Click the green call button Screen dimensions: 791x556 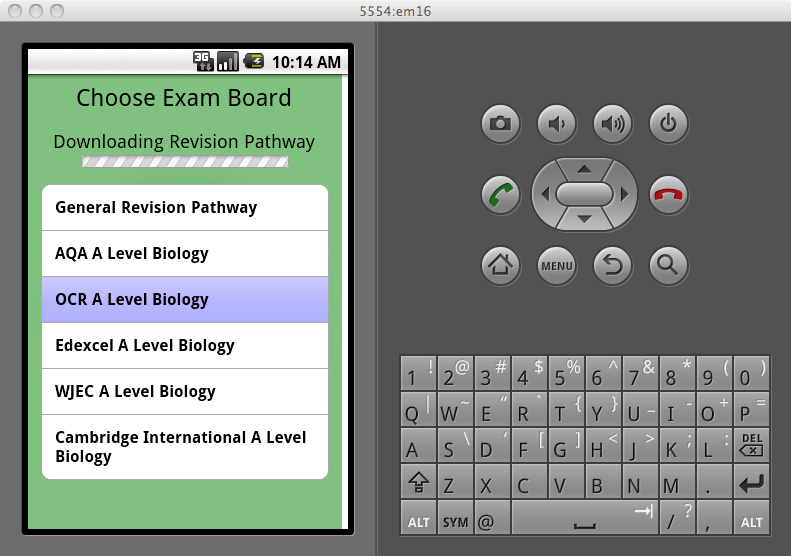pyautogui.click(x=500, y=195)
